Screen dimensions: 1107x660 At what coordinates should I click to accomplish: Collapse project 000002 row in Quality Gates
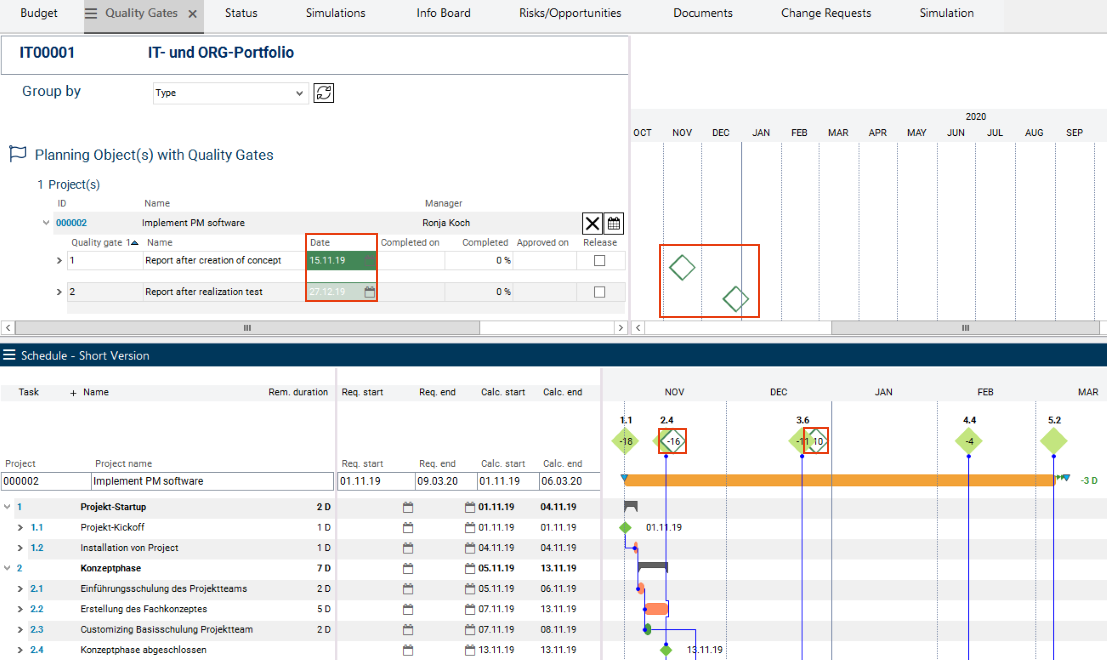coord(46,223)
